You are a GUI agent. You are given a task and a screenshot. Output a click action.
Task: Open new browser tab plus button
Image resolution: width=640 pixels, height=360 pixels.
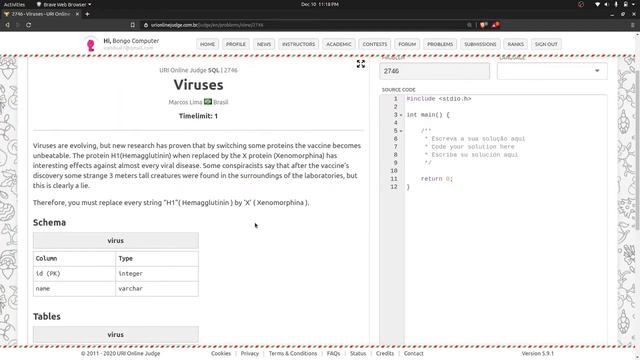coord(87,14)
